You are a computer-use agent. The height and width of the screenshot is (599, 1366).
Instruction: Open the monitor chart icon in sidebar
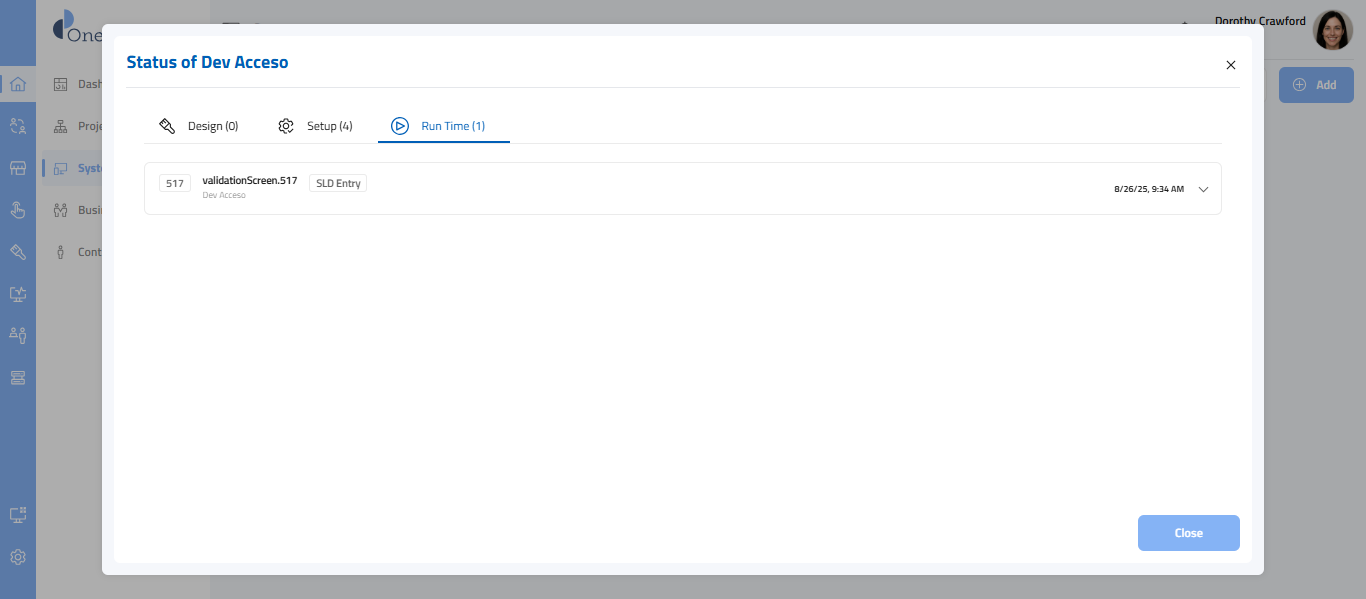[x=18, y=294]
